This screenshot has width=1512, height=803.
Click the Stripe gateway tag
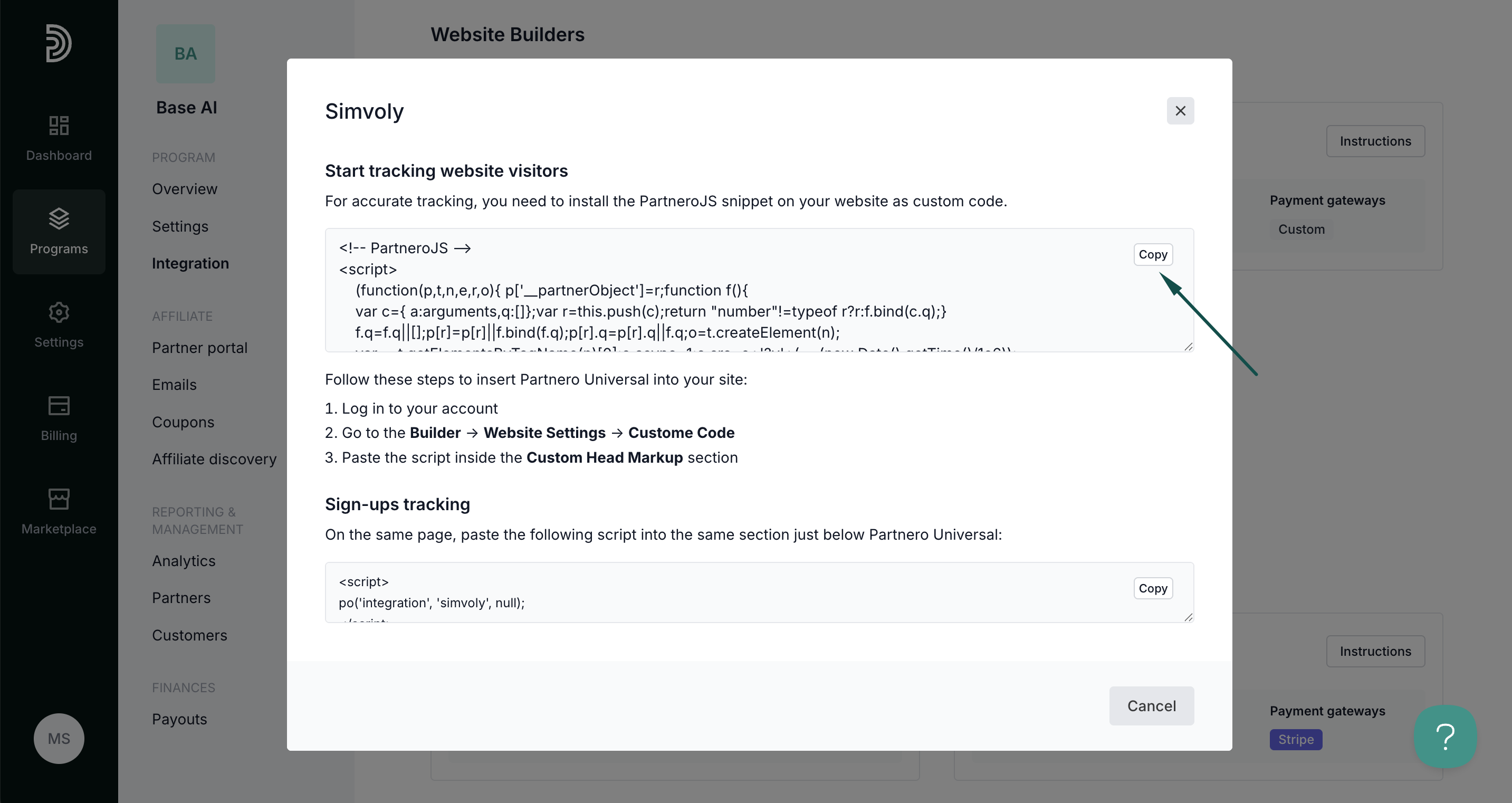tap(1296, 740)
